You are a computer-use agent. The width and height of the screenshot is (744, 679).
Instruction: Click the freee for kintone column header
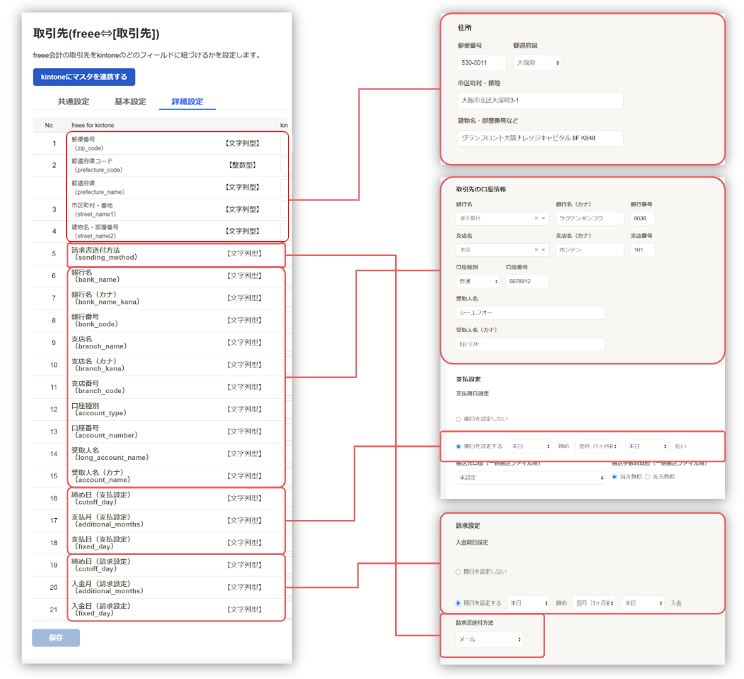tap(93, 125)
